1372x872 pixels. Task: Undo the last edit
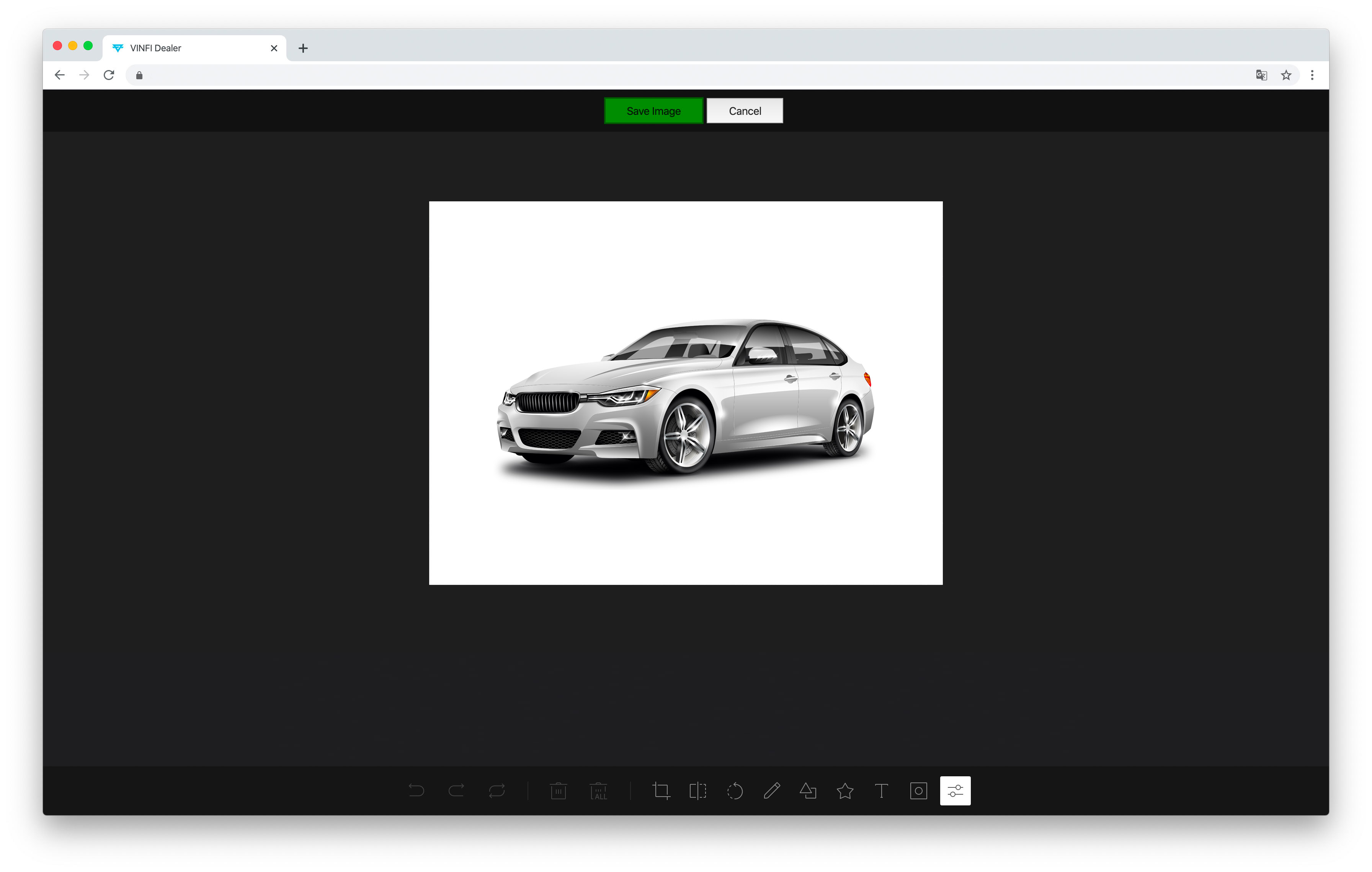click(416, 790)
